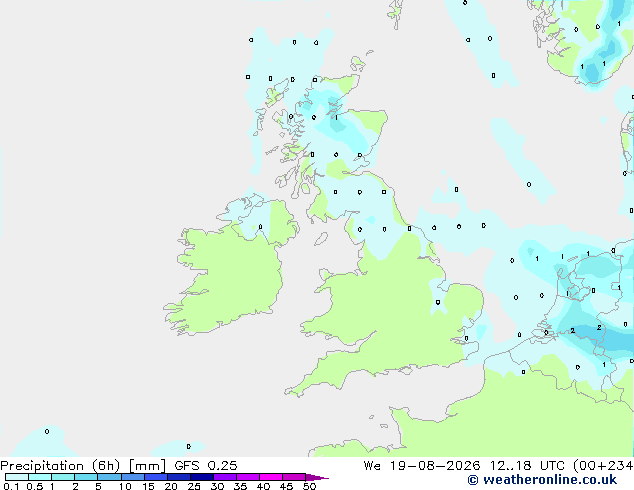The height and width of the screenshot is (490, 634).
Task: Click the legend label '0.5'
Action: point(34,486)
